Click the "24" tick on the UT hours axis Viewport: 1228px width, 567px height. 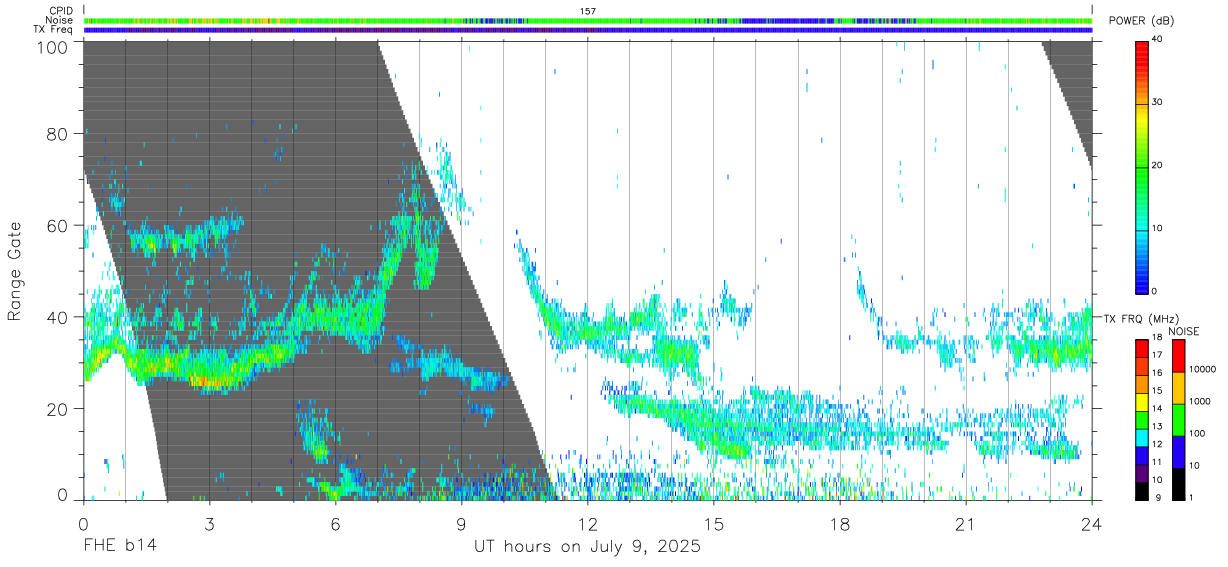(x=1091, y=525)
